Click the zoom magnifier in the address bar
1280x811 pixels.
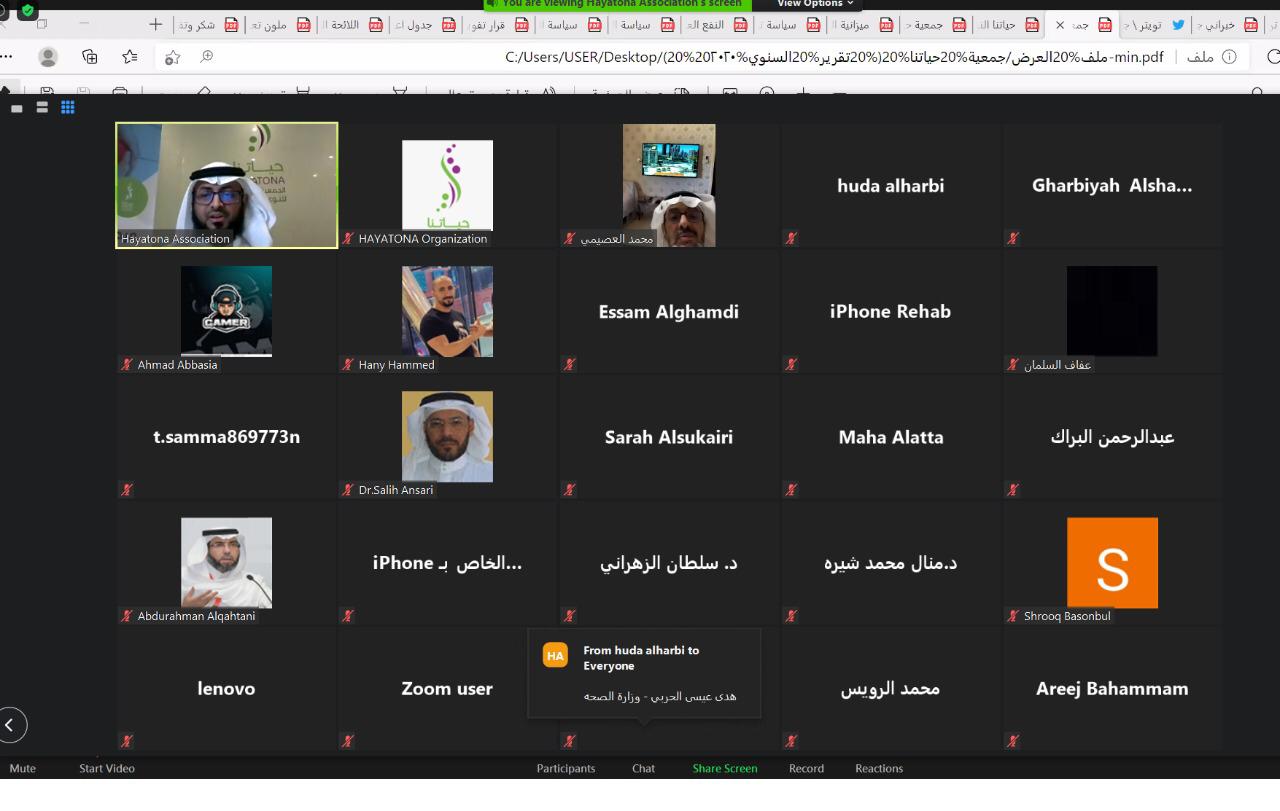pyautogui.click(x=207, y=57)
